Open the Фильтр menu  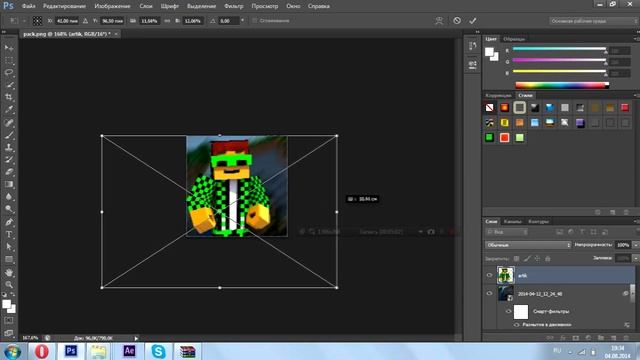233,6
